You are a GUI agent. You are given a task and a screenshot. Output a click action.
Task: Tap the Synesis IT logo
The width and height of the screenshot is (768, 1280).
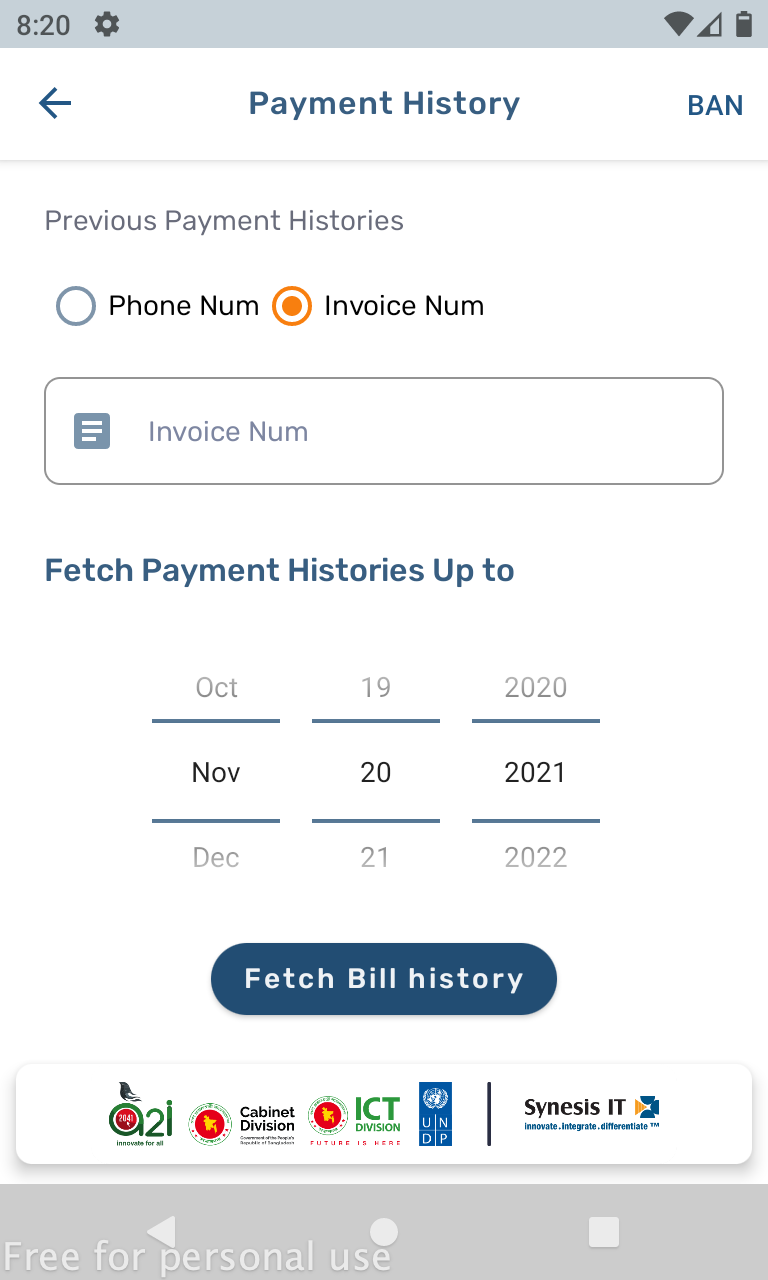[592, 1112]
